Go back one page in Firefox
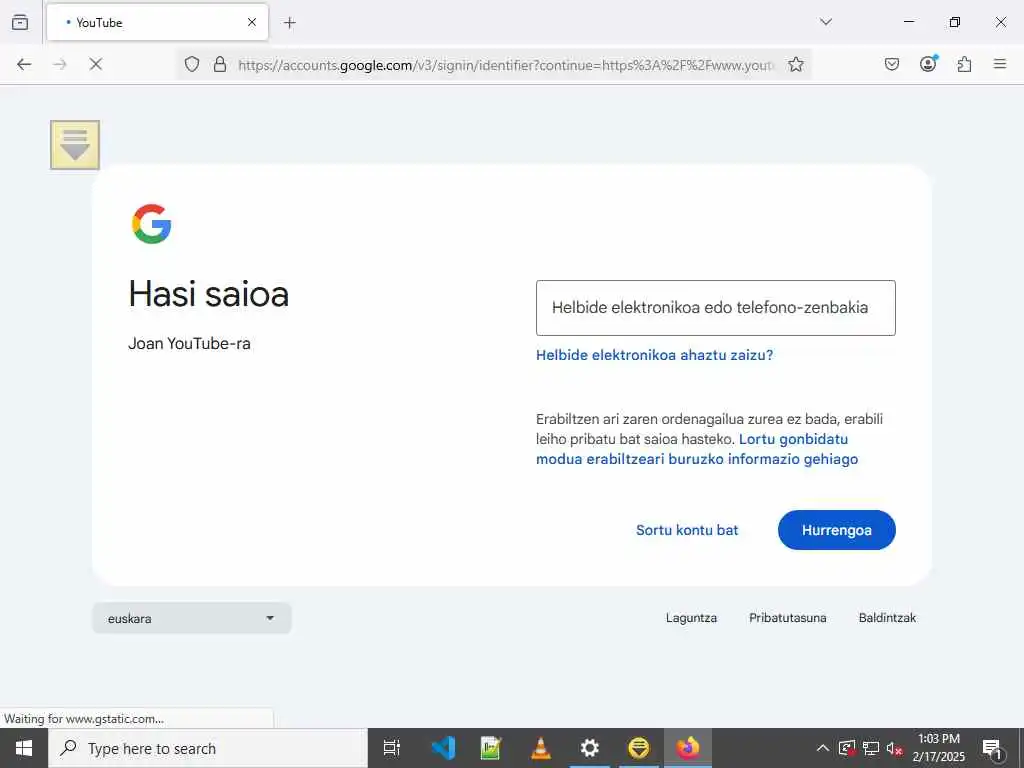Viewport: 1024px width, 768px height. click(24, 64)
